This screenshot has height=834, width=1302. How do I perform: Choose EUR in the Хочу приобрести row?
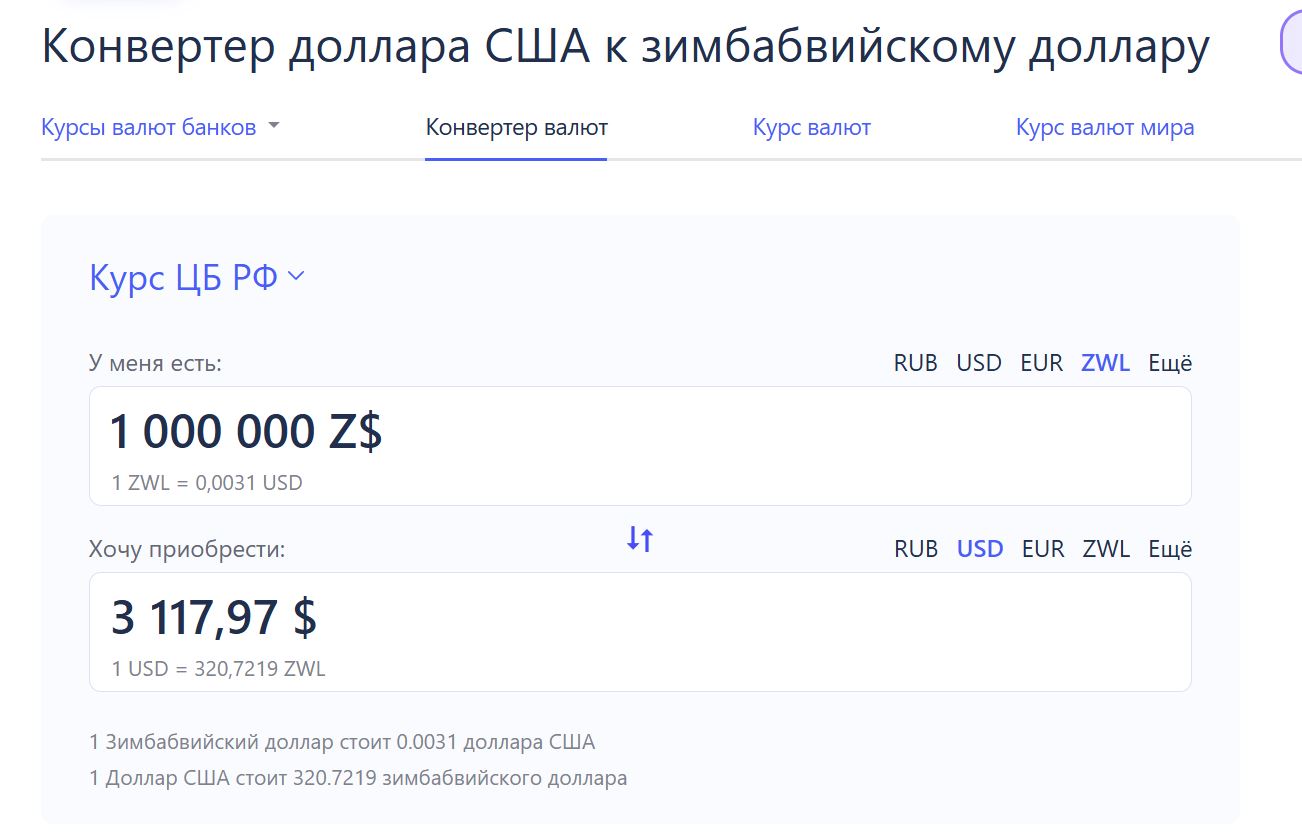pos(1043,549)
